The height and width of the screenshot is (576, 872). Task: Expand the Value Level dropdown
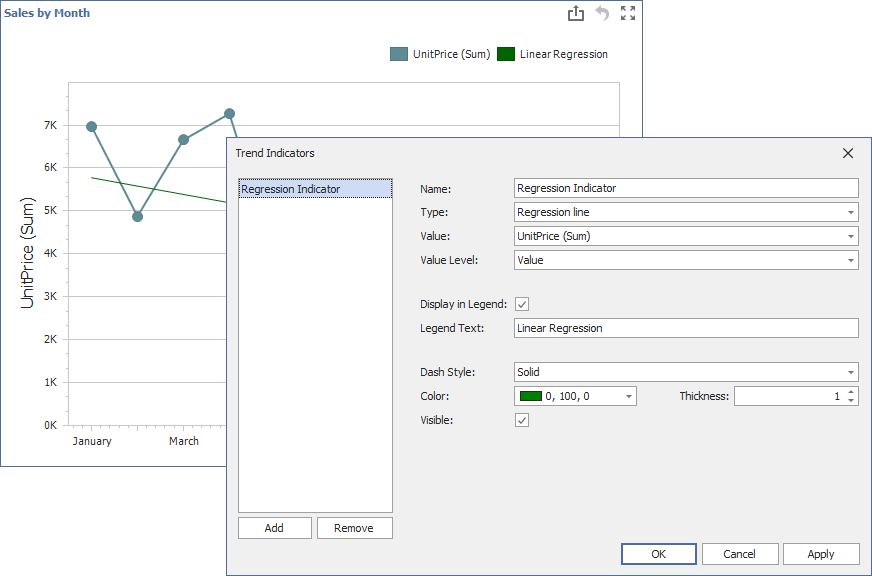coord(851,260)
